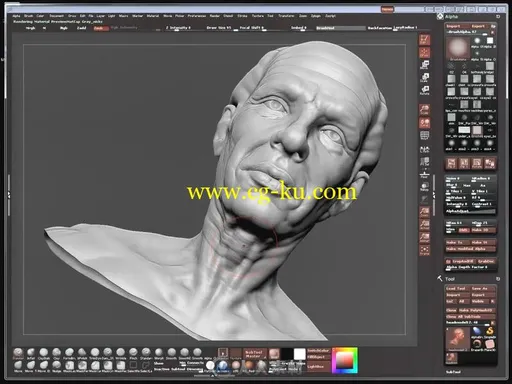
Task: Select the Nudge brush
Action: click(57, 366)
